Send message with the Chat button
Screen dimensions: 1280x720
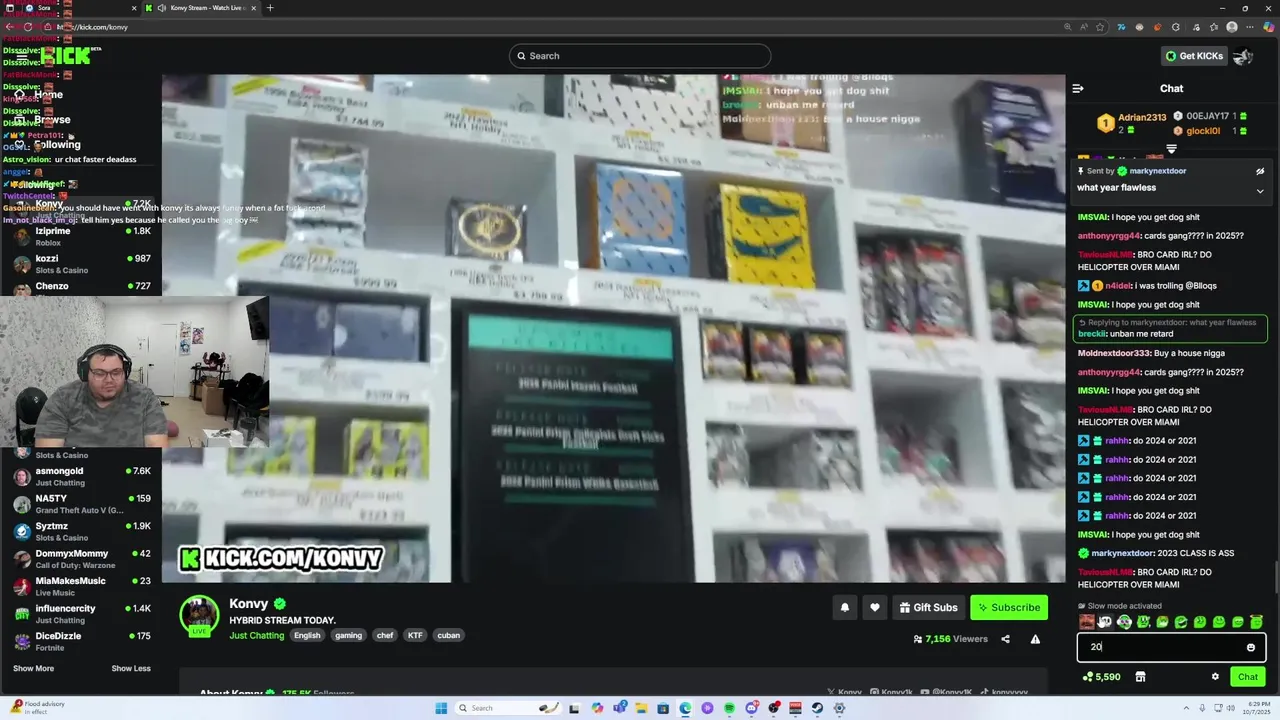1248,677
